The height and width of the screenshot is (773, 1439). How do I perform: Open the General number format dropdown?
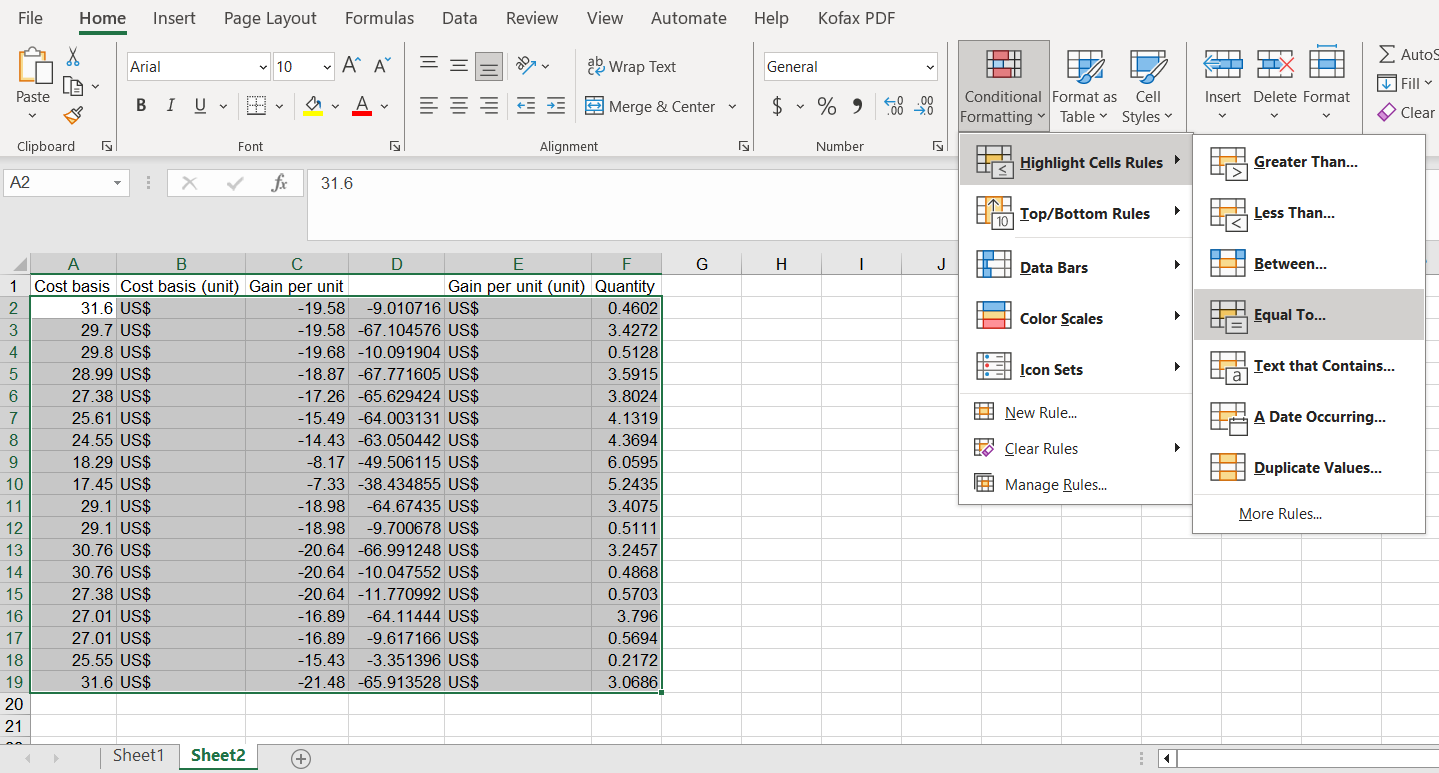click(930, 67)
